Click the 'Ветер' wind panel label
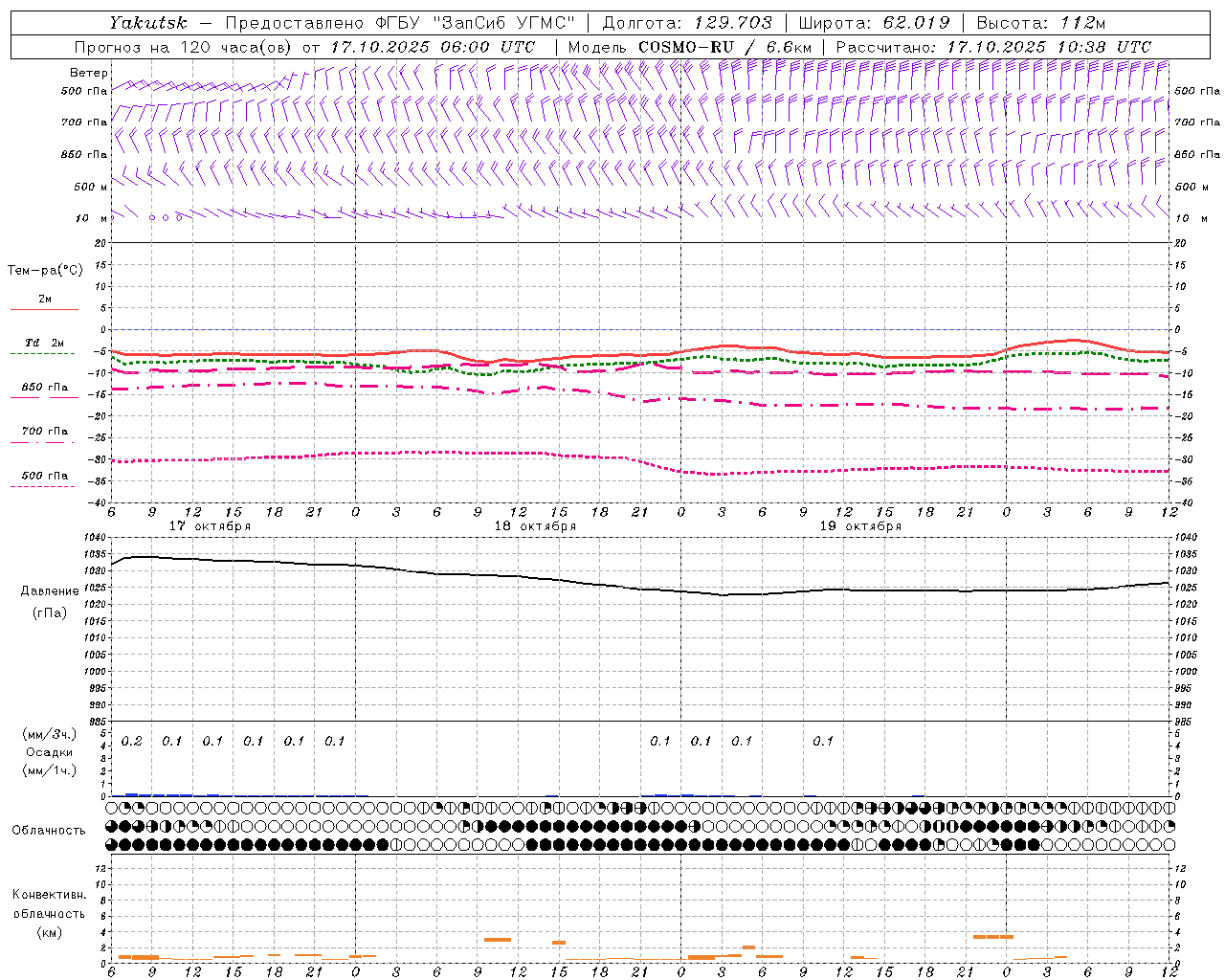Image resolution: width=1225 pixels, height=980 pixels. point(89,73)
